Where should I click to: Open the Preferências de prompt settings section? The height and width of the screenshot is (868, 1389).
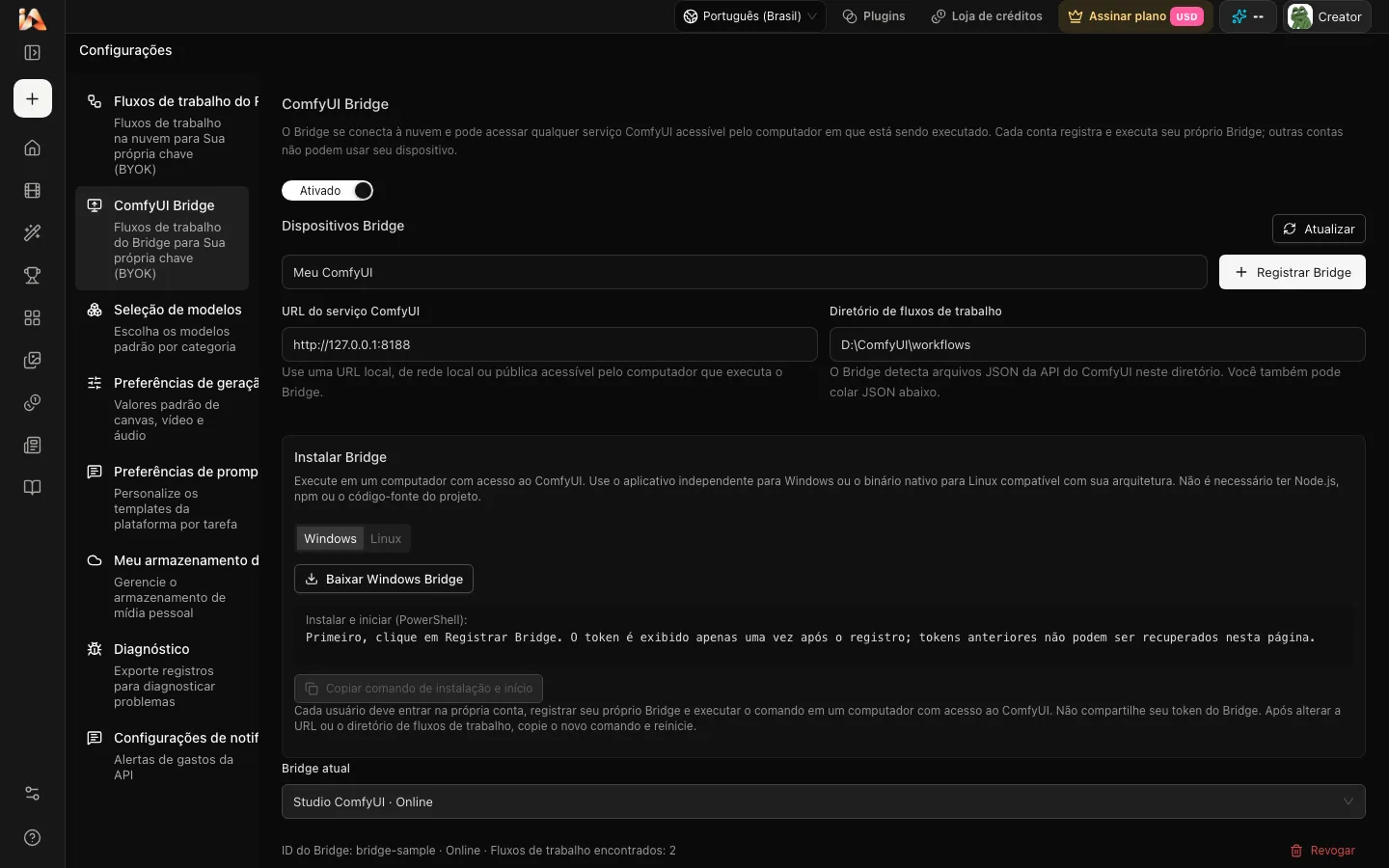pos(162,497)
